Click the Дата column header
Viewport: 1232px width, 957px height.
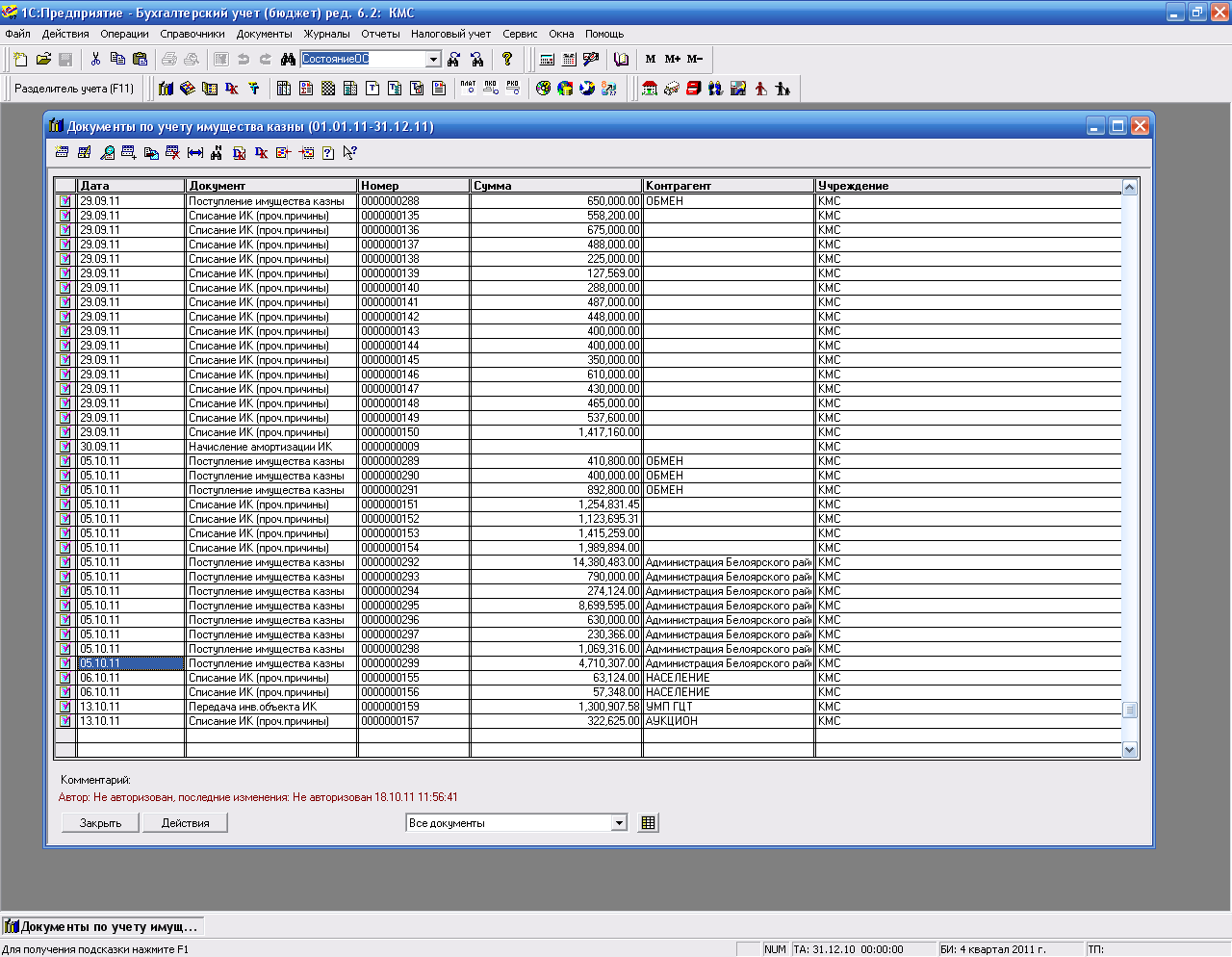click(131, 186)
